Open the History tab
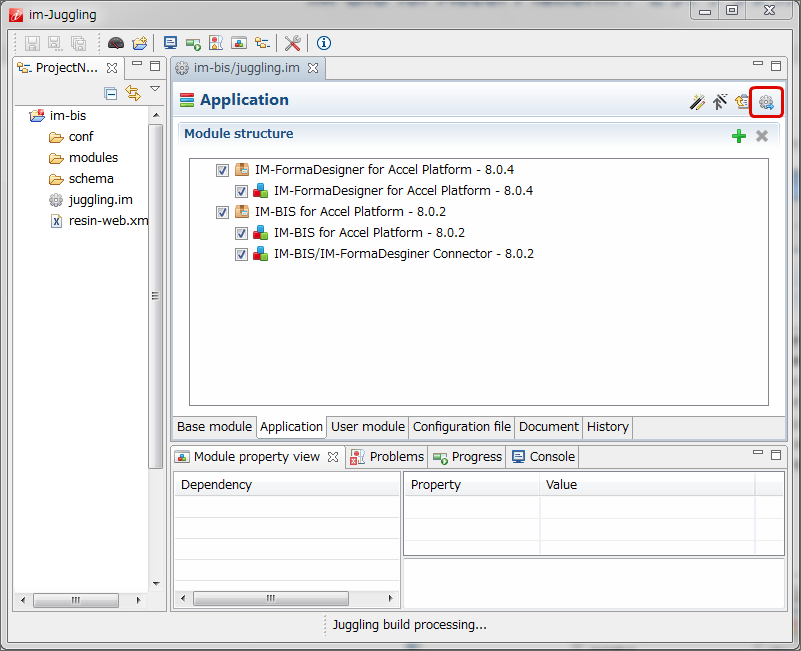Screen dimensions: 801x651 pos(607,427)
